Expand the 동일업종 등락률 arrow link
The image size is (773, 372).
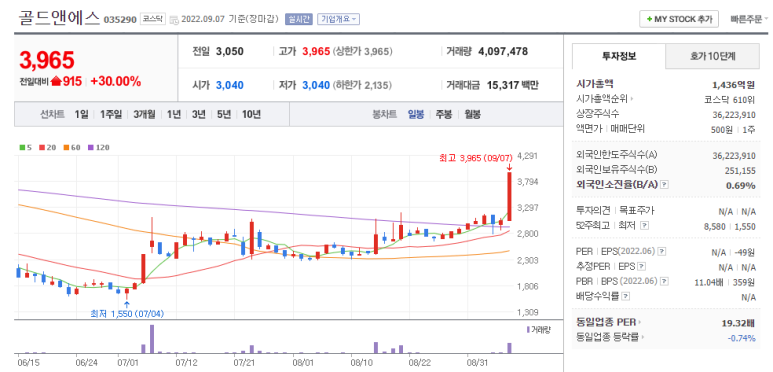(x=643, y=338)
